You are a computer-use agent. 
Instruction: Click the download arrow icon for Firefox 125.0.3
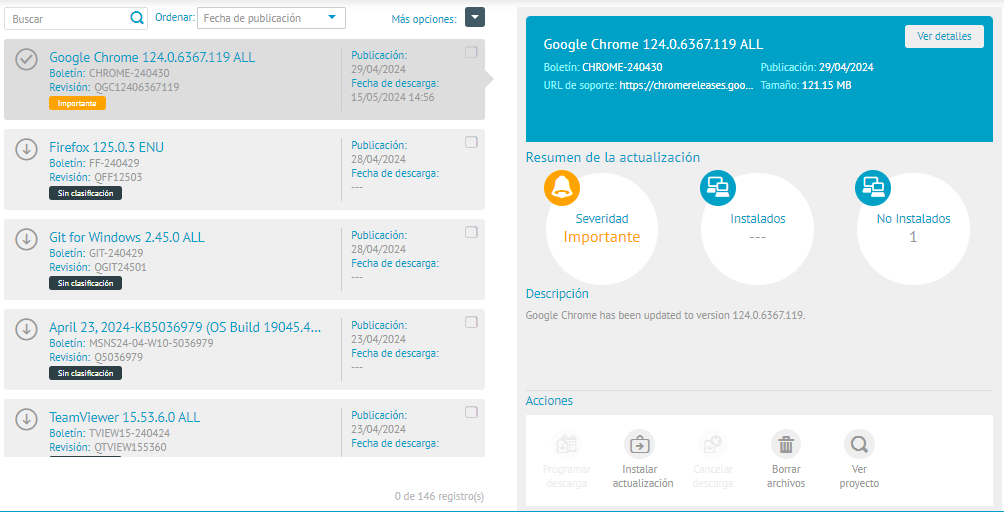point(26,149)
